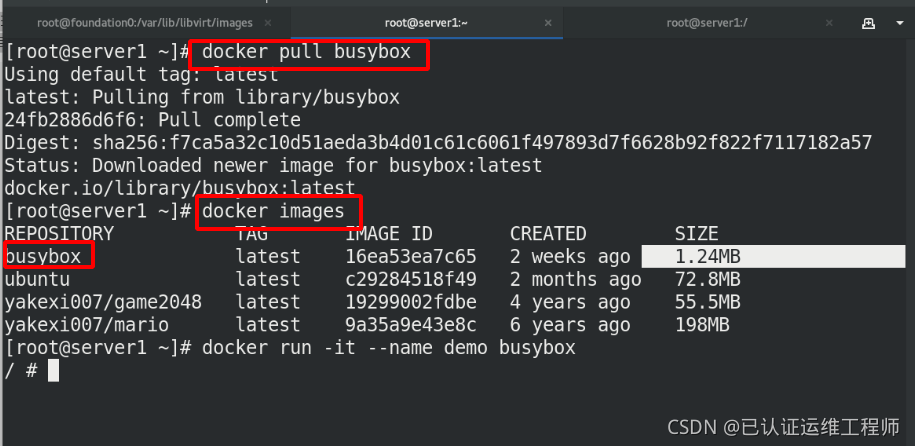
Task: Click '24fb2886d6f6: Pull complete' line
Action: 153,120
